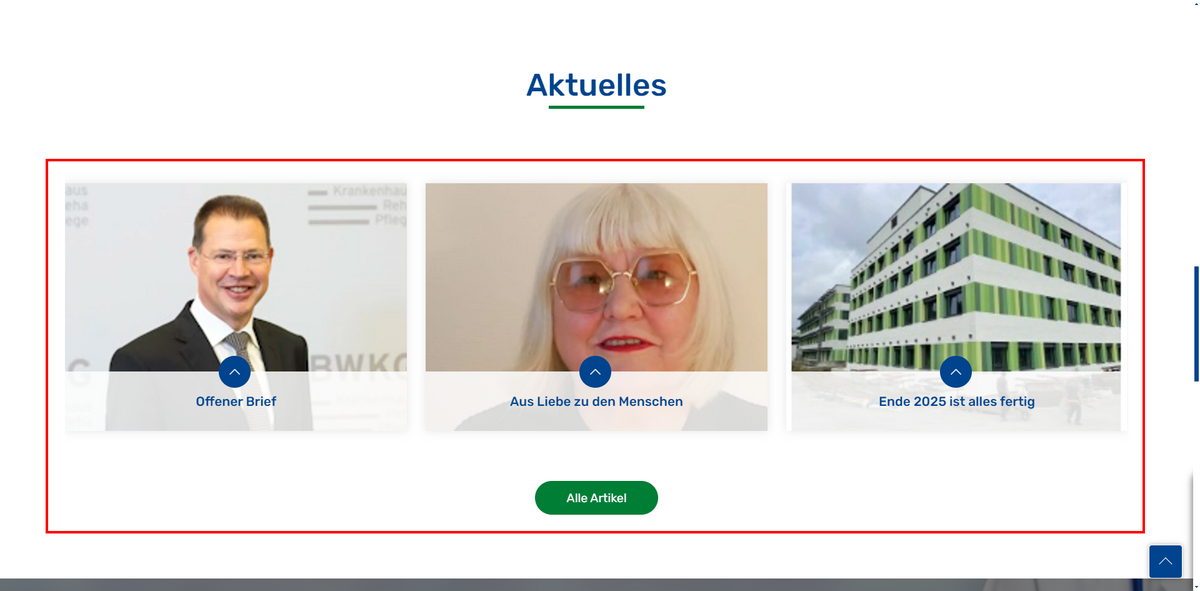Expand chevron above Ende 2025 ist alles fertig
This screenshot has width=1200, height=591.
click(956, 372)
